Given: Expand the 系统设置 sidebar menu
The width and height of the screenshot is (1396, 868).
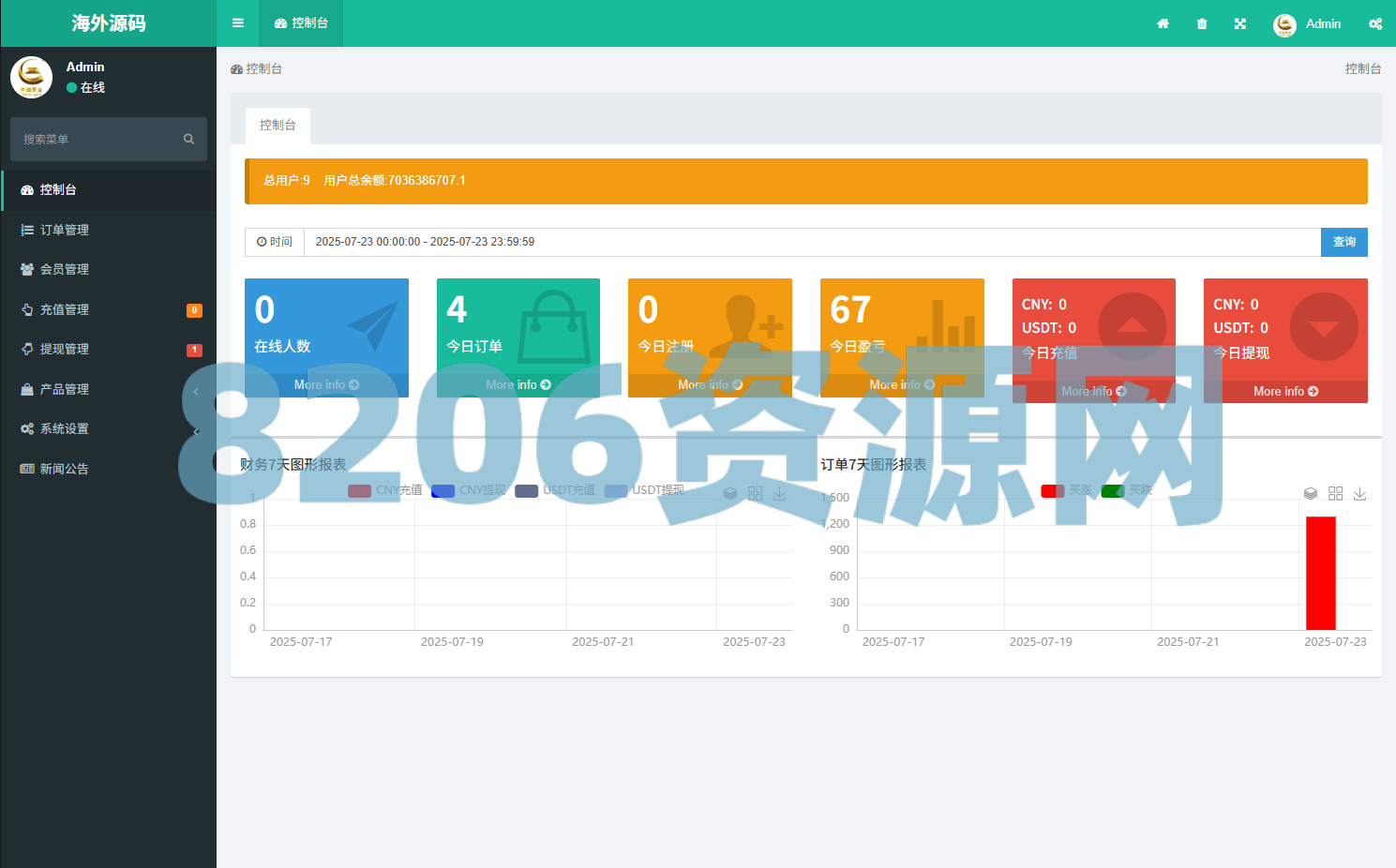Looking at the screenshot, I should pyautogui.click(x=64, y=428).
